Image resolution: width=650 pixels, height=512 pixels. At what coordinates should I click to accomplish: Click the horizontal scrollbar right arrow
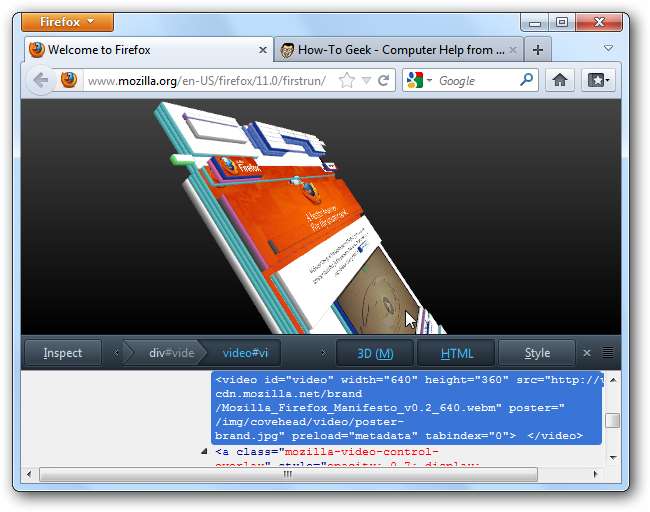[595, 474]
